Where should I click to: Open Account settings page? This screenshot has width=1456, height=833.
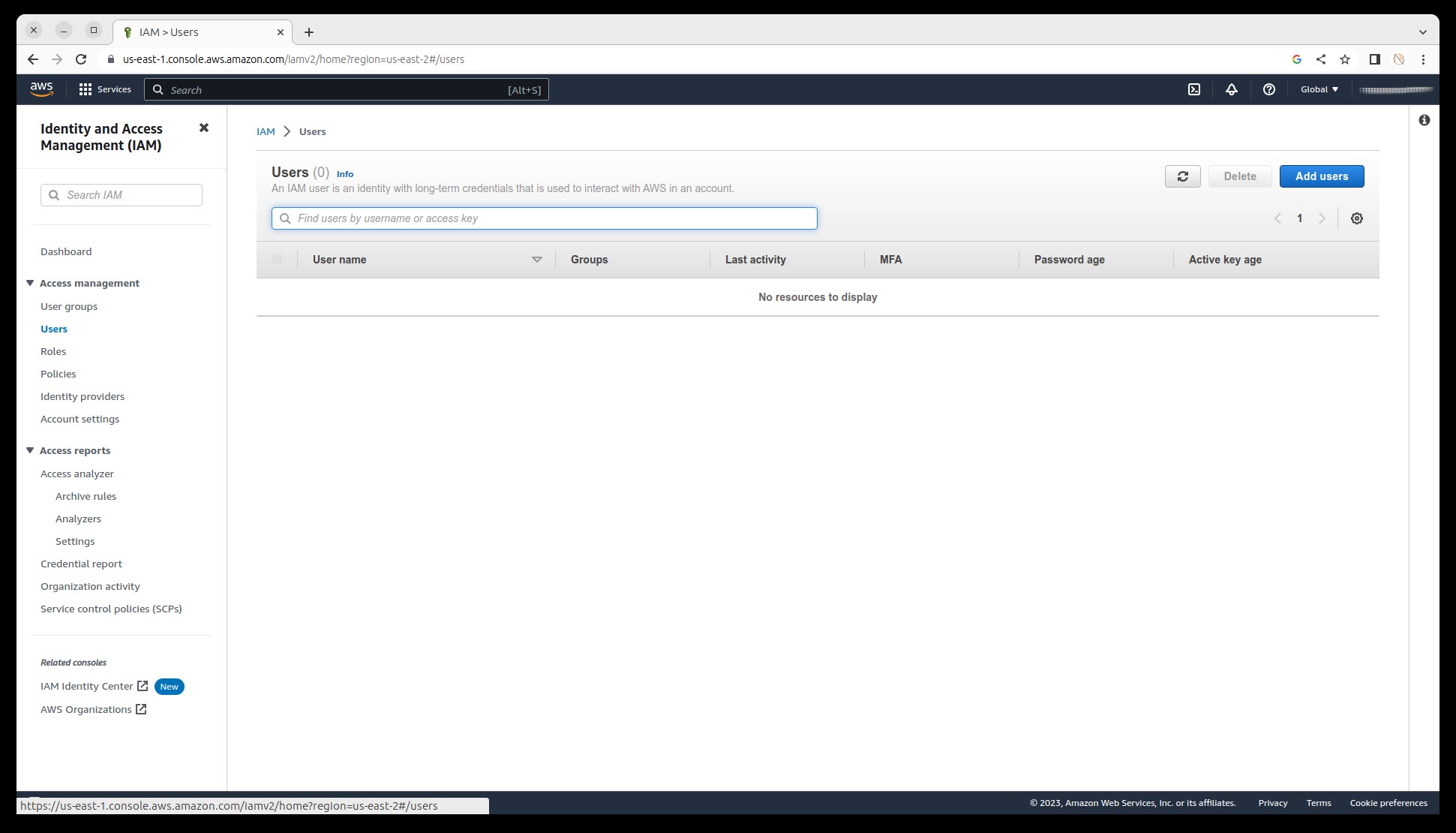(80, 419)
